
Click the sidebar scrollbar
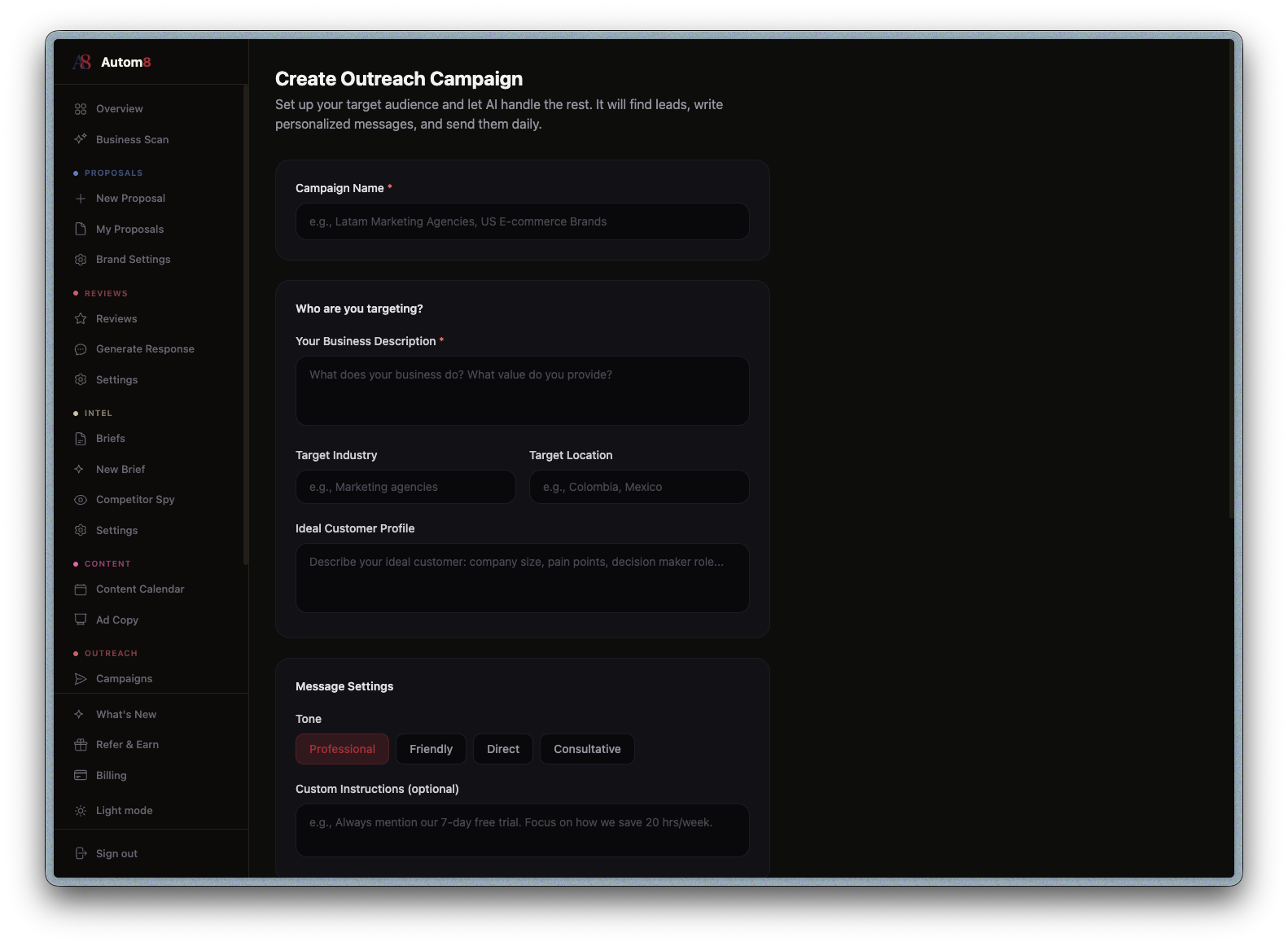(245, 325)
